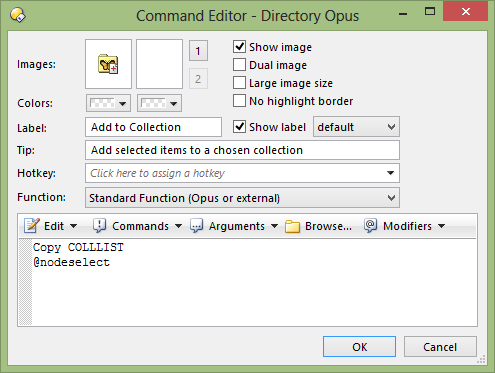This screenshot has height=373, width=495.
Task: Click the Commands exclamation bubble icon
Action: 99,226
